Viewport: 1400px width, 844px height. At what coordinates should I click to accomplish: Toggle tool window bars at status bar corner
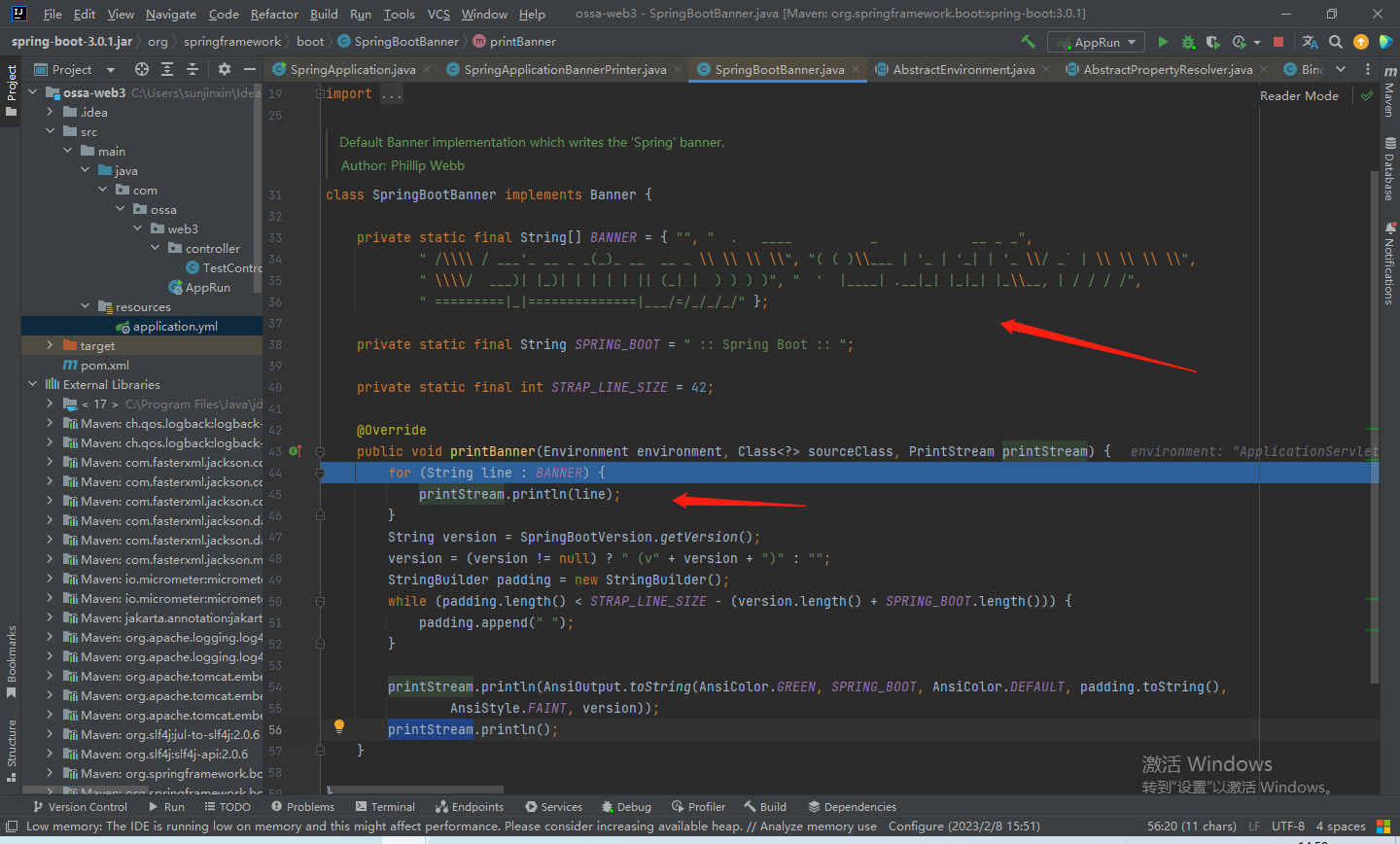click(x=12, y=826)
